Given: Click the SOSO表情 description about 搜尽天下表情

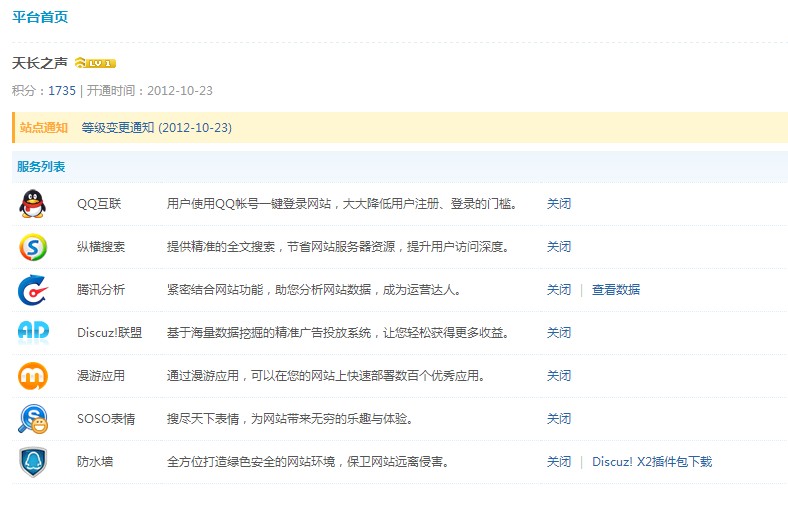Looking at the screenshot, I should coord(290,419).
